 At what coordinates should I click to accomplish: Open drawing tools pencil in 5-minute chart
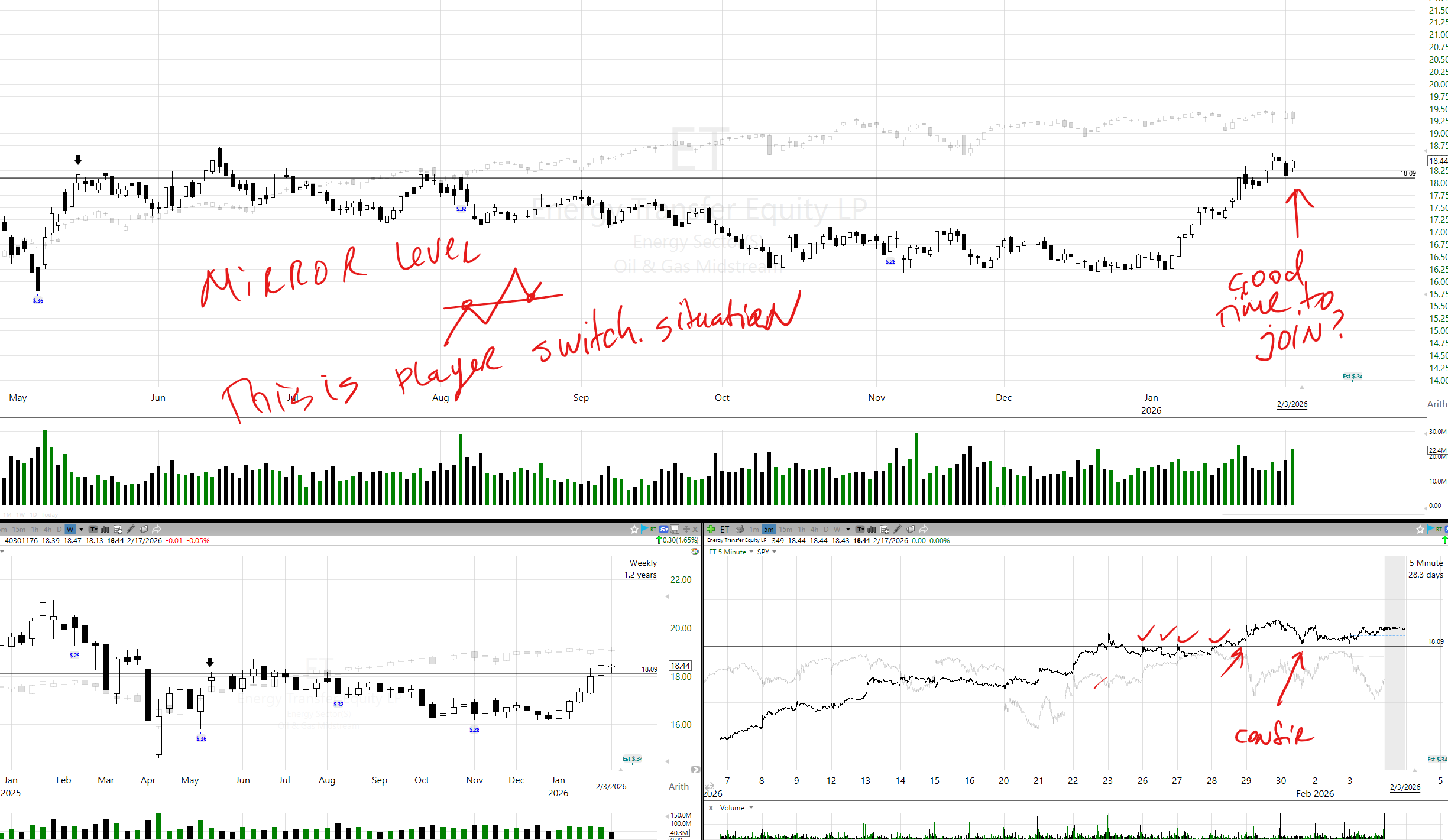(898, 529)
